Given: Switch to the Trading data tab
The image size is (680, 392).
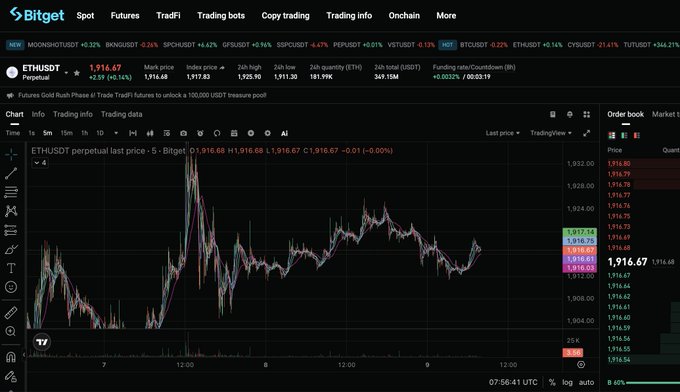Looking at the screenshot, I should point(121,114).
